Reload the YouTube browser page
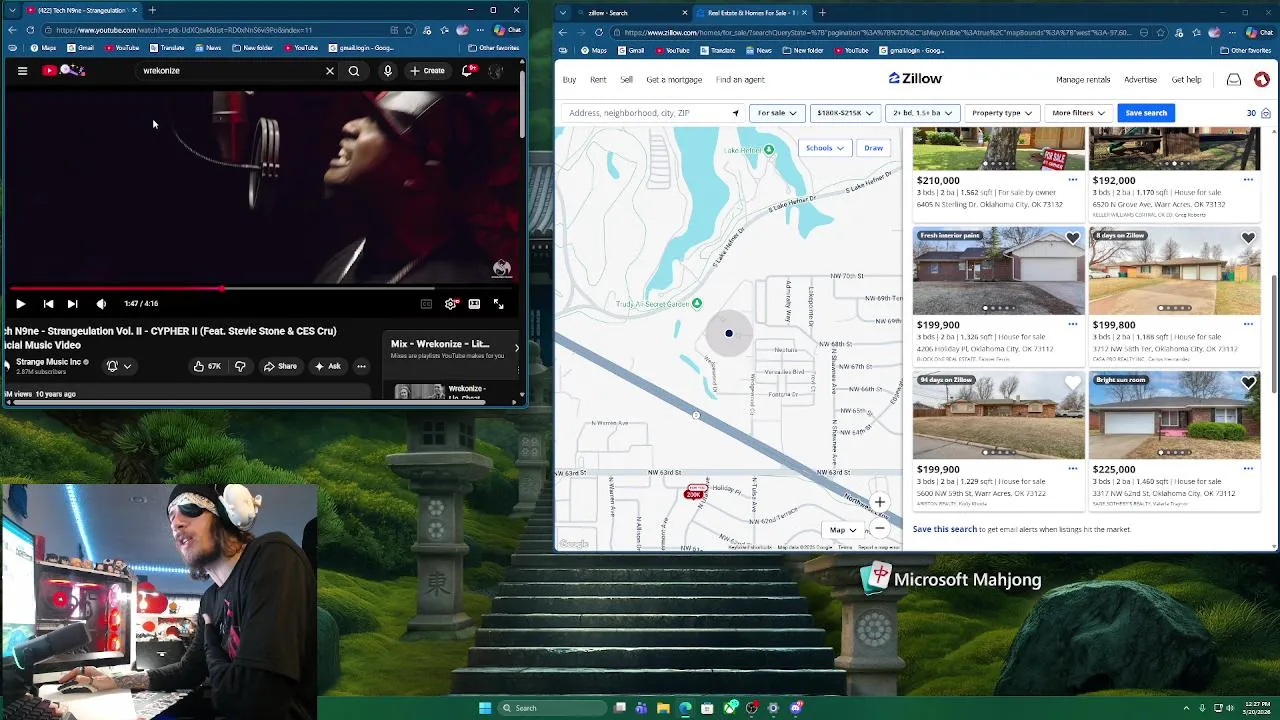This screenshot has height=720, width=1280. pos(30,30)
